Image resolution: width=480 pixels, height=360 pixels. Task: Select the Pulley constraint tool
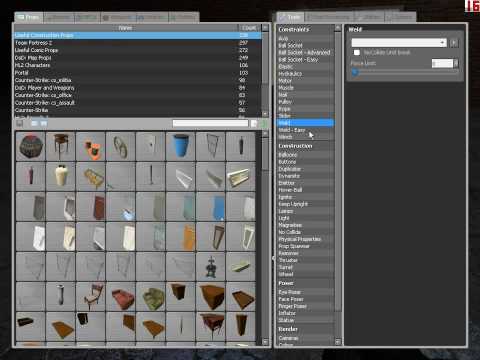[x=305, y=102]
